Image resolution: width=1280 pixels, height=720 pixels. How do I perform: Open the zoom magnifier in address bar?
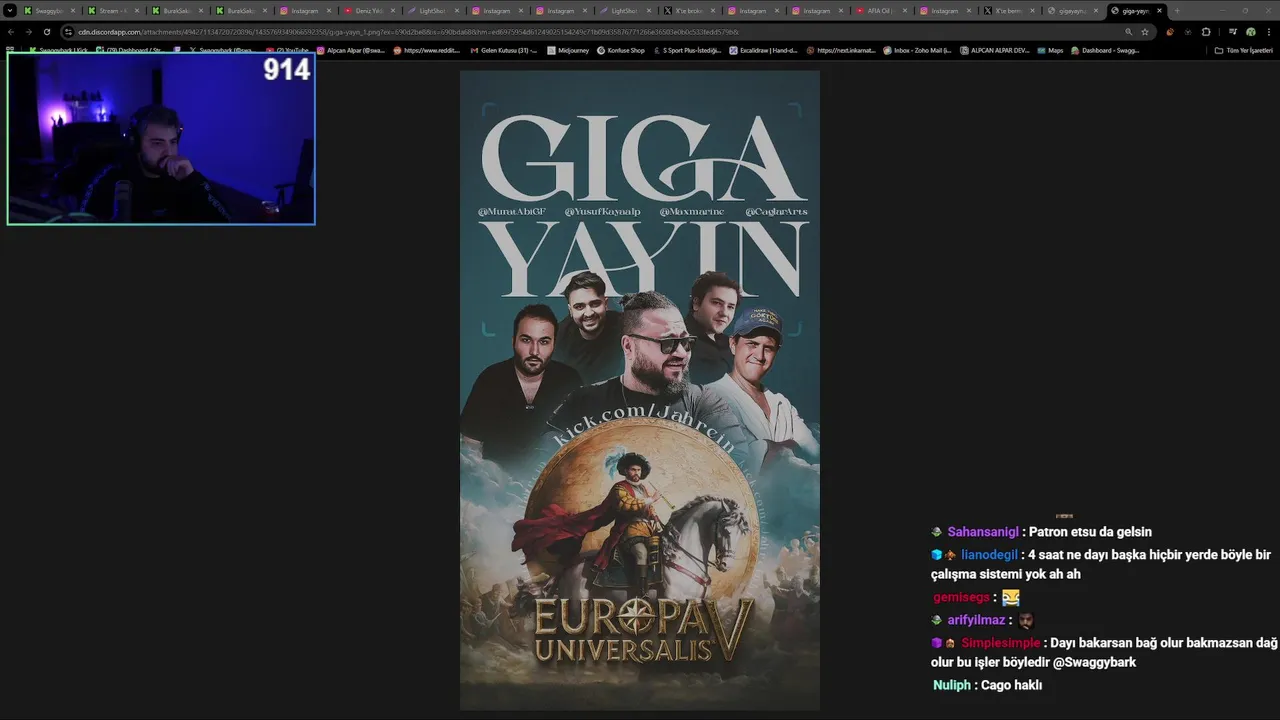pos(1129,31)
